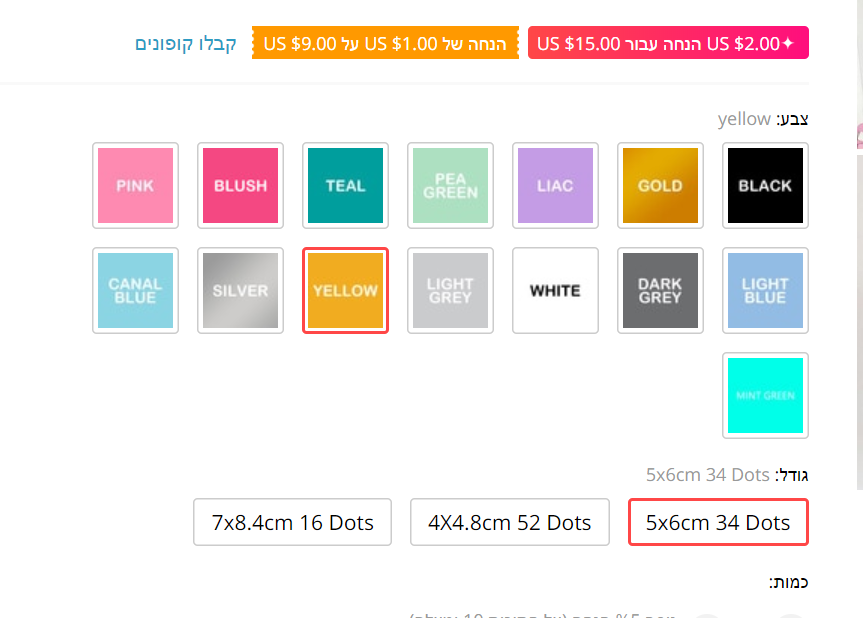Select the Light Blue color
The width and height of the screenshot is (863, 618).
[765, 290]
